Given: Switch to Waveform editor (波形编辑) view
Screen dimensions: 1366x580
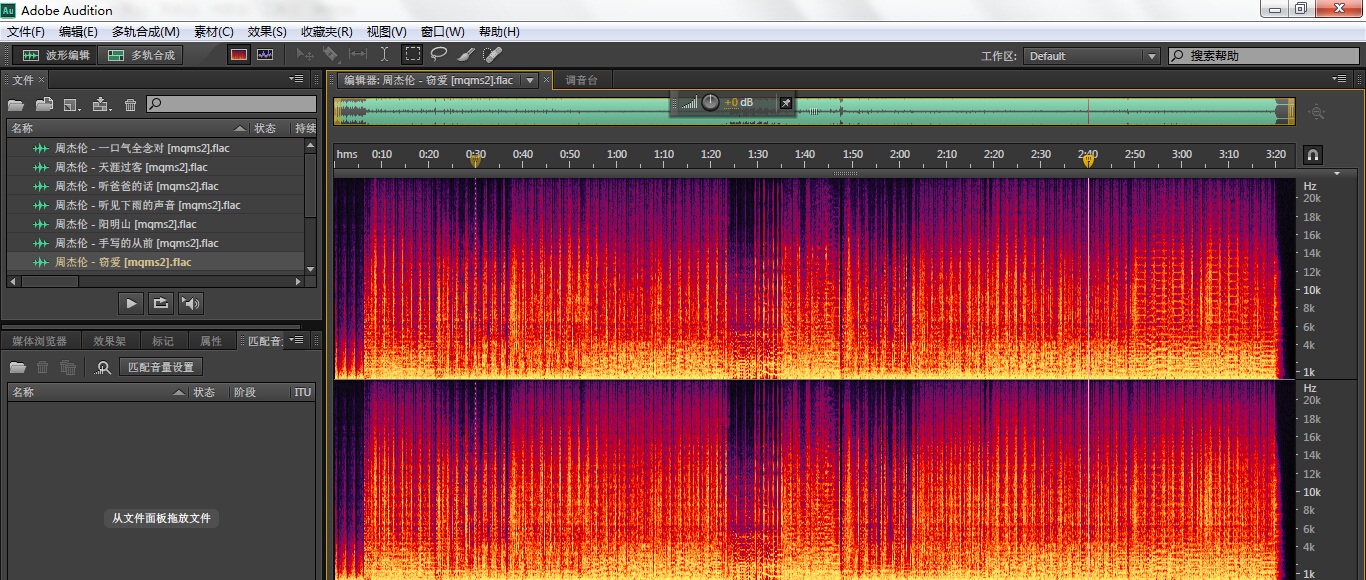Looking at the screenshot, I should click(56, 55).
